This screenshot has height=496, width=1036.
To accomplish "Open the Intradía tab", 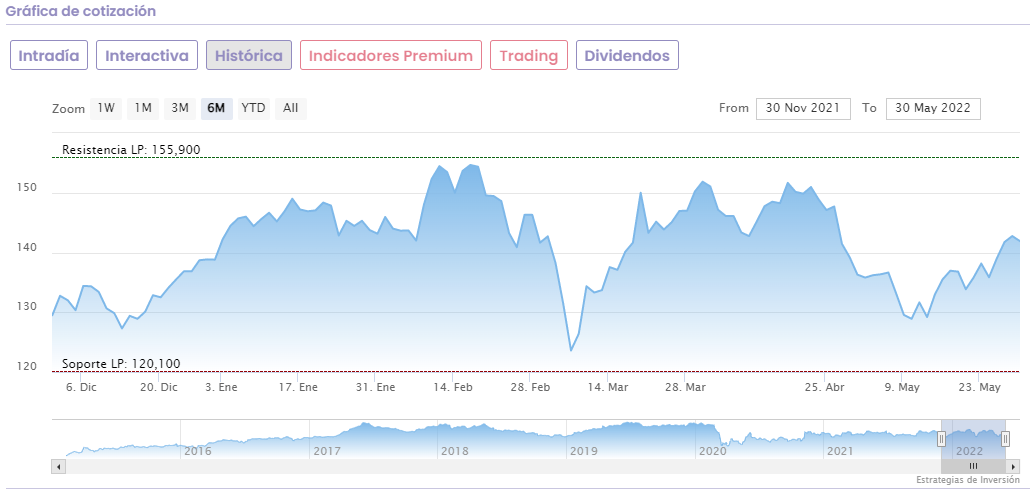I will point(49,55).
